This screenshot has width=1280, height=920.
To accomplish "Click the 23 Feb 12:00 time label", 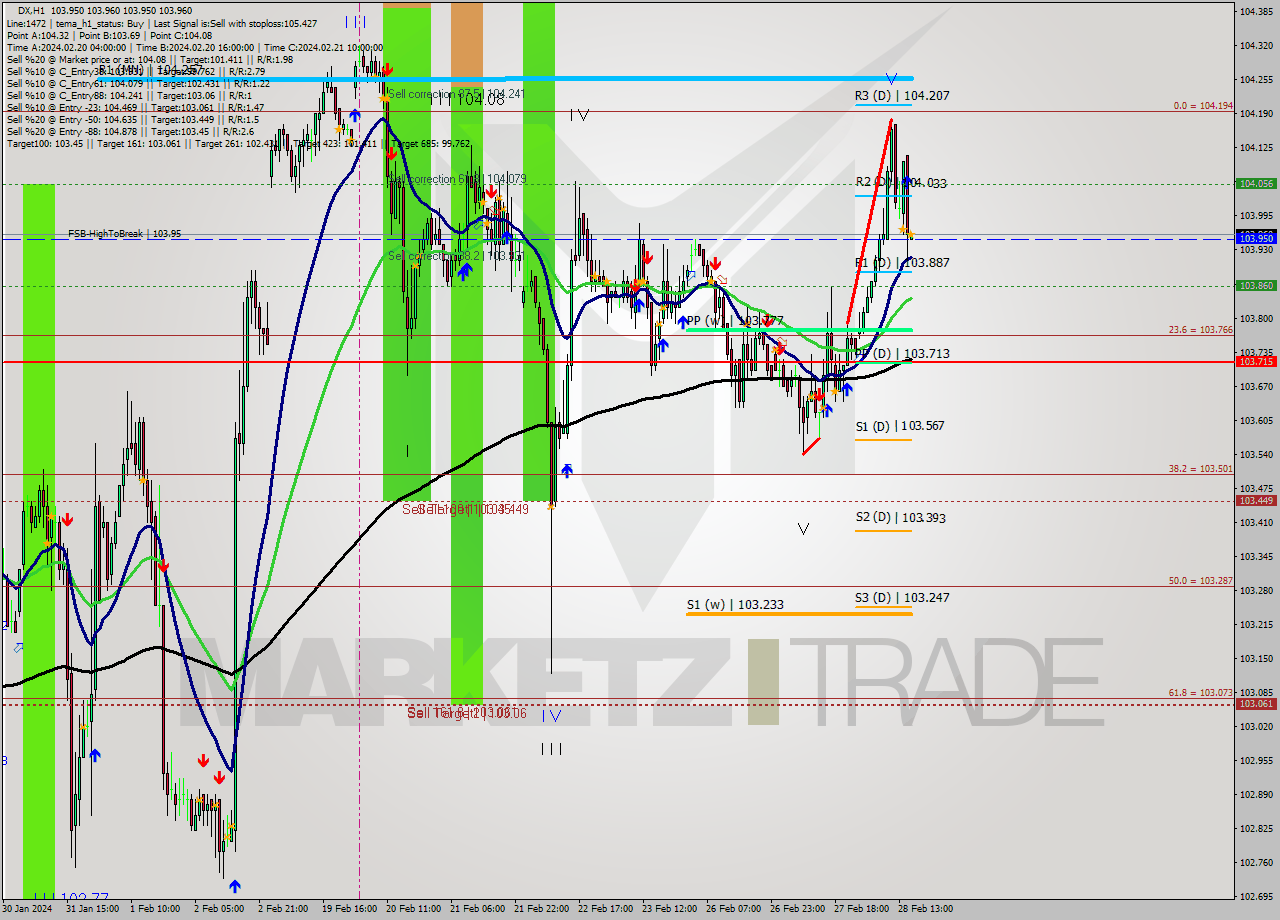I will pyautogui.click(x=671, y=909).
